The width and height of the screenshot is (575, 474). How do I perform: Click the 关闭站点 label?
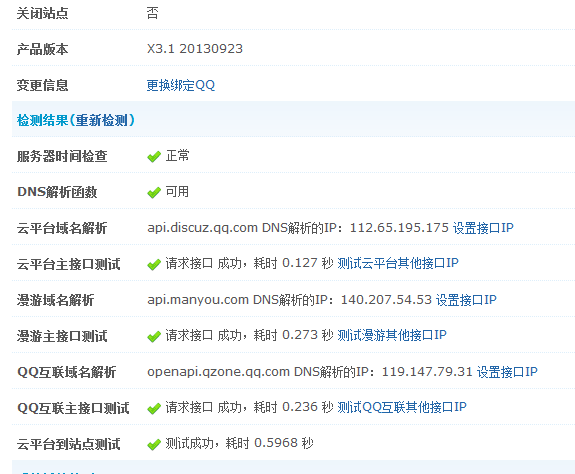[43, 13]
